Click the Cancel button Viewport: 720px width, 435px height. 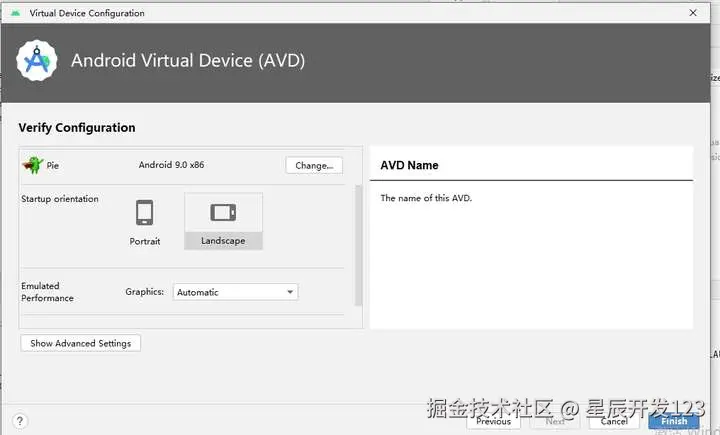(x=614, y=421)
